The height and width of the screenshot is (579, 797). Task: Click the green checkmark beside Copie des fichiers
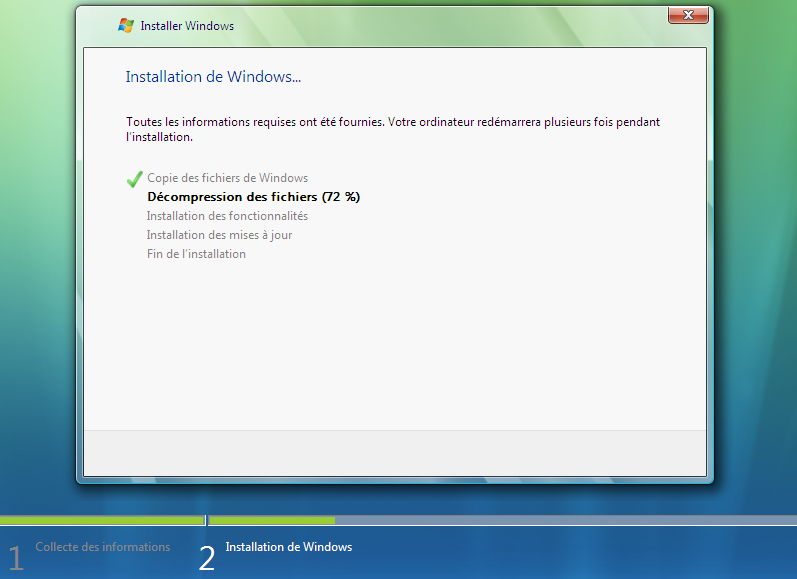click(x=135, y=179)
